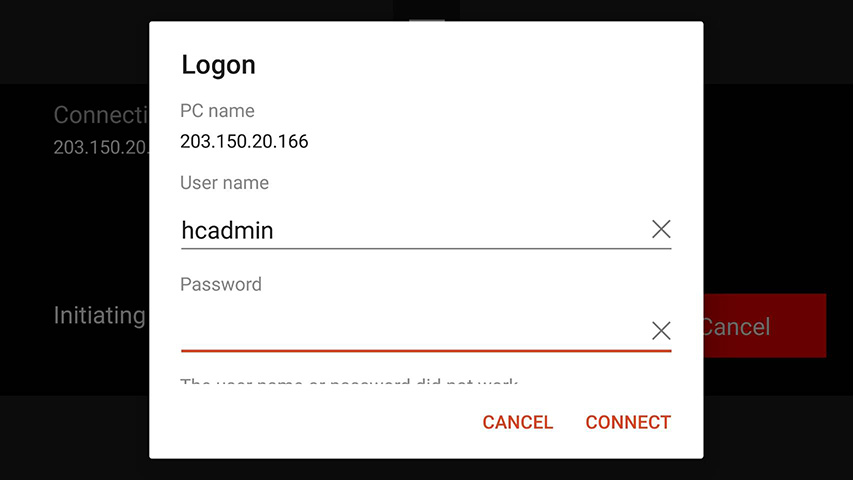Click the "User name" field label

click(x=224, y=183)
